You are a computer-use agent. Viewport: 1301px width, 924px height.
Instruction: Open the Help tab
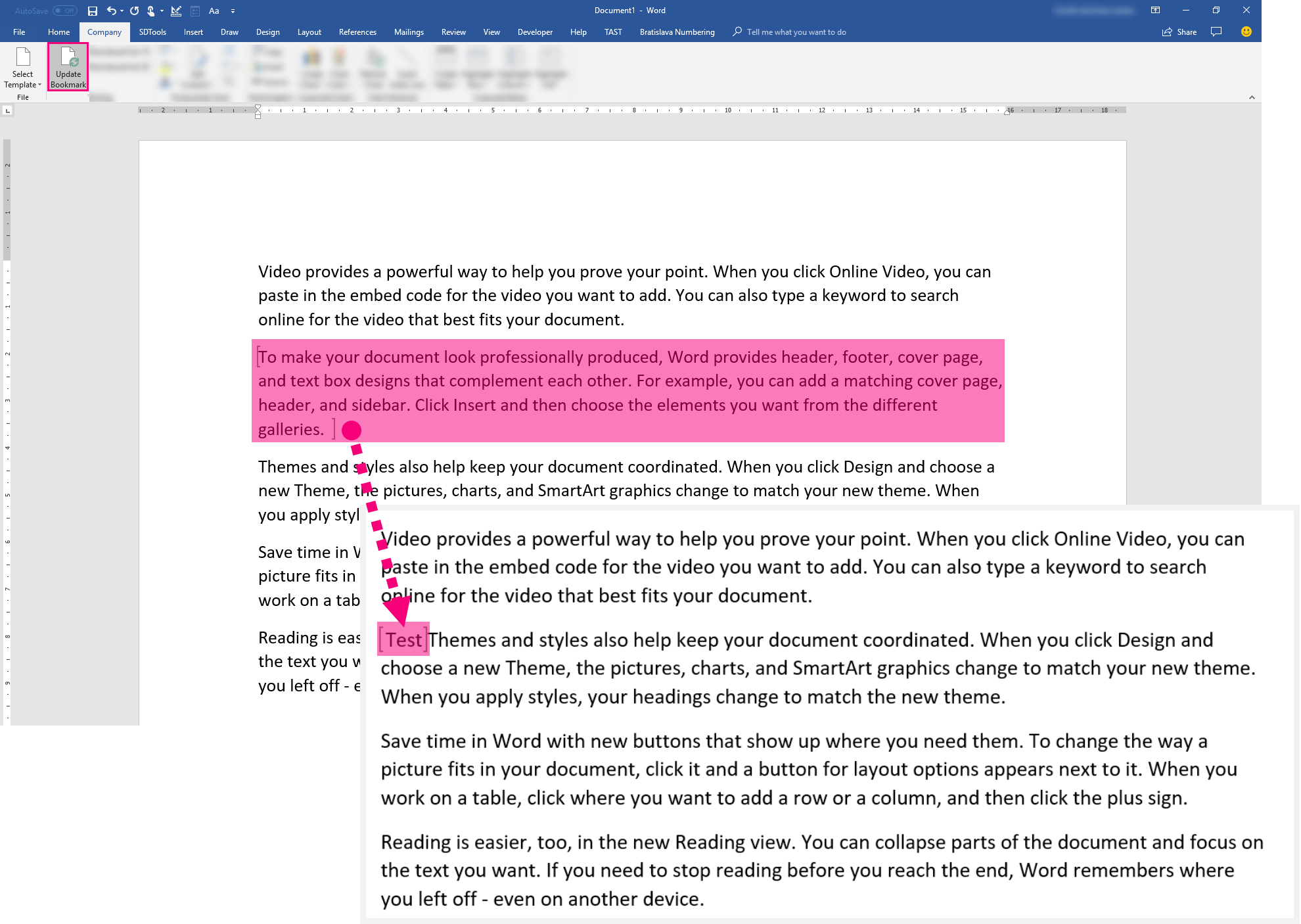[x=578, y=32]
